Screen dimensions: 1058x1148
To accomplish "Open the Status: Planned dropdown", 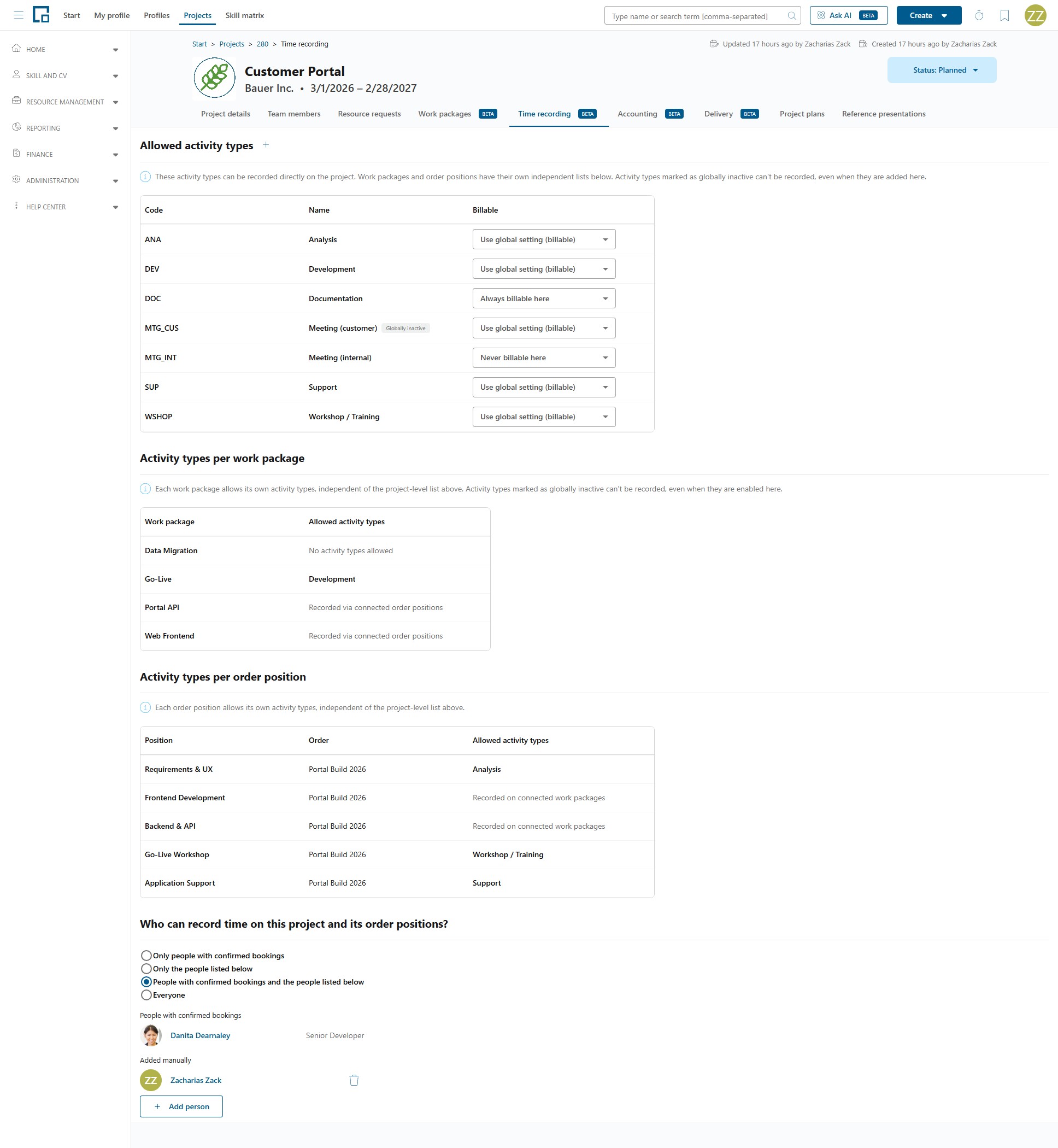I will pyautogui.click(x=942, y=70).
